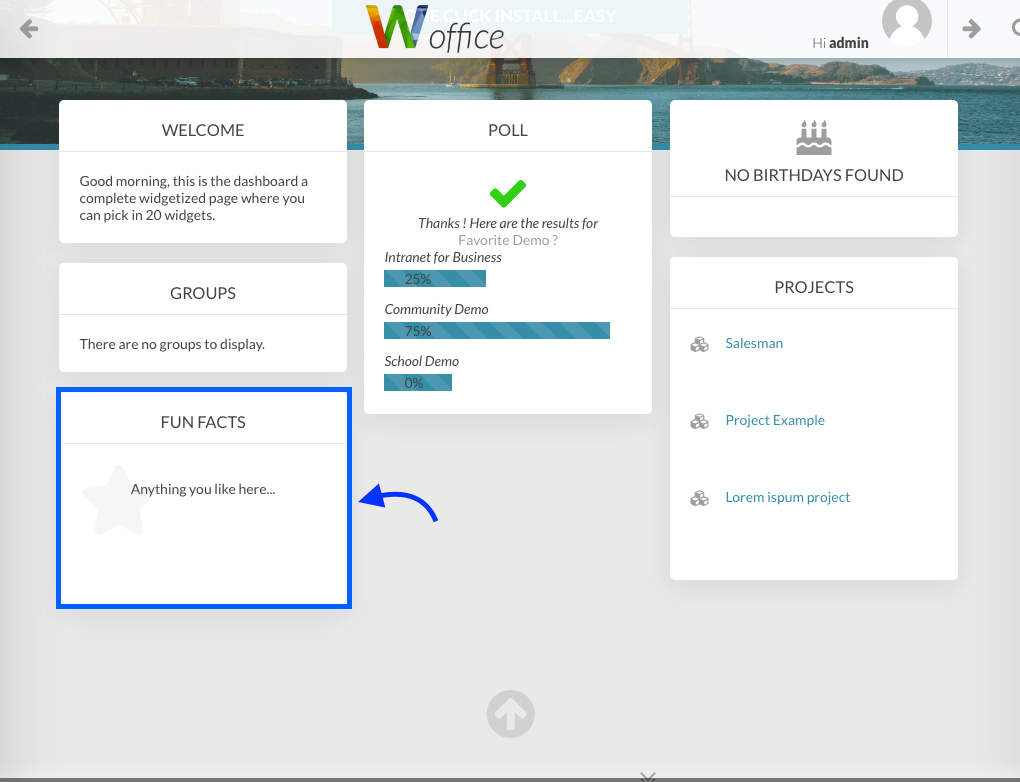Click the 25% Intranet for Business poll bar

pos(435,279)
